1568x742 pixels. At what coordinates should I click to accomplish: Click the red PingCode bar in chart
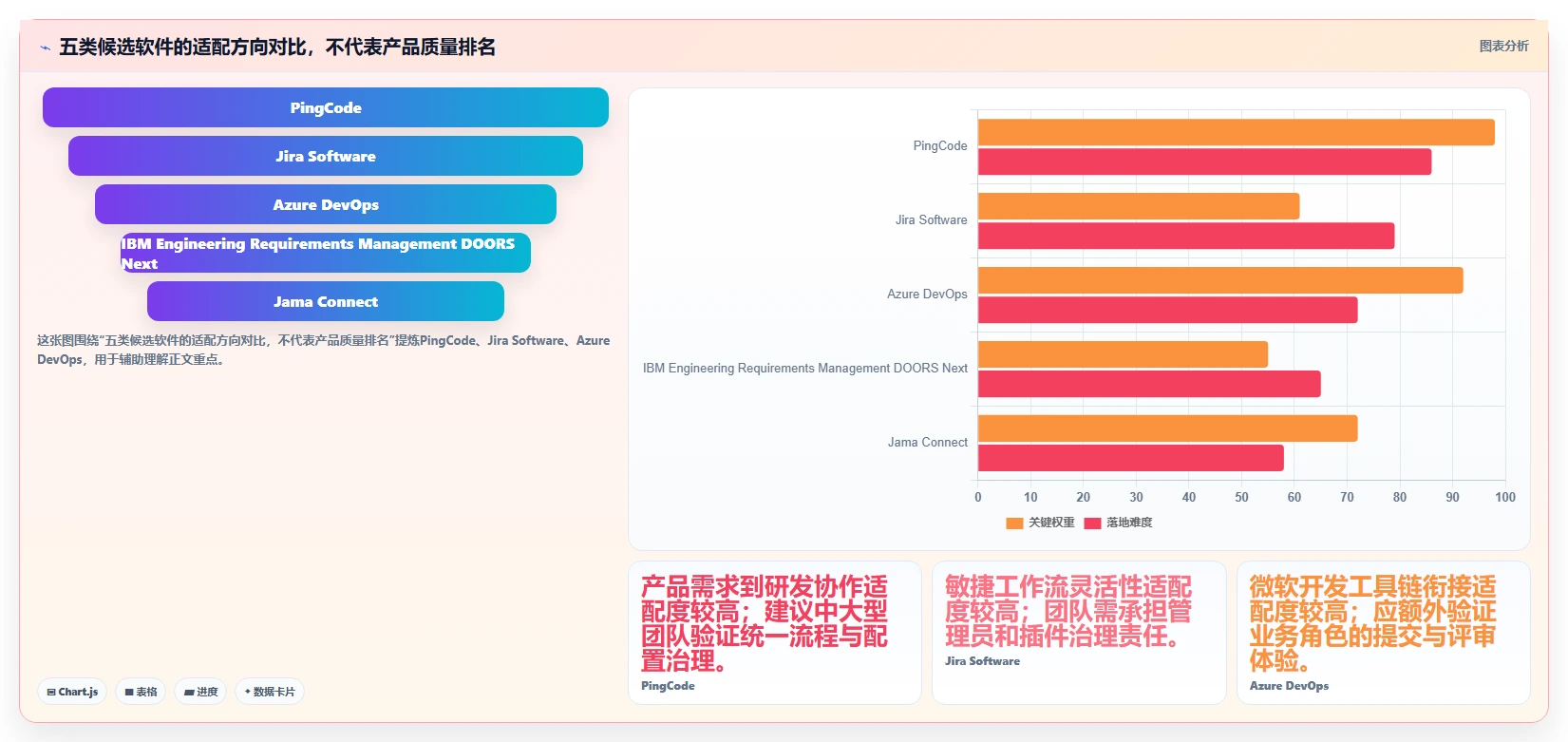pyautogui.click(x=1204, y=162)
